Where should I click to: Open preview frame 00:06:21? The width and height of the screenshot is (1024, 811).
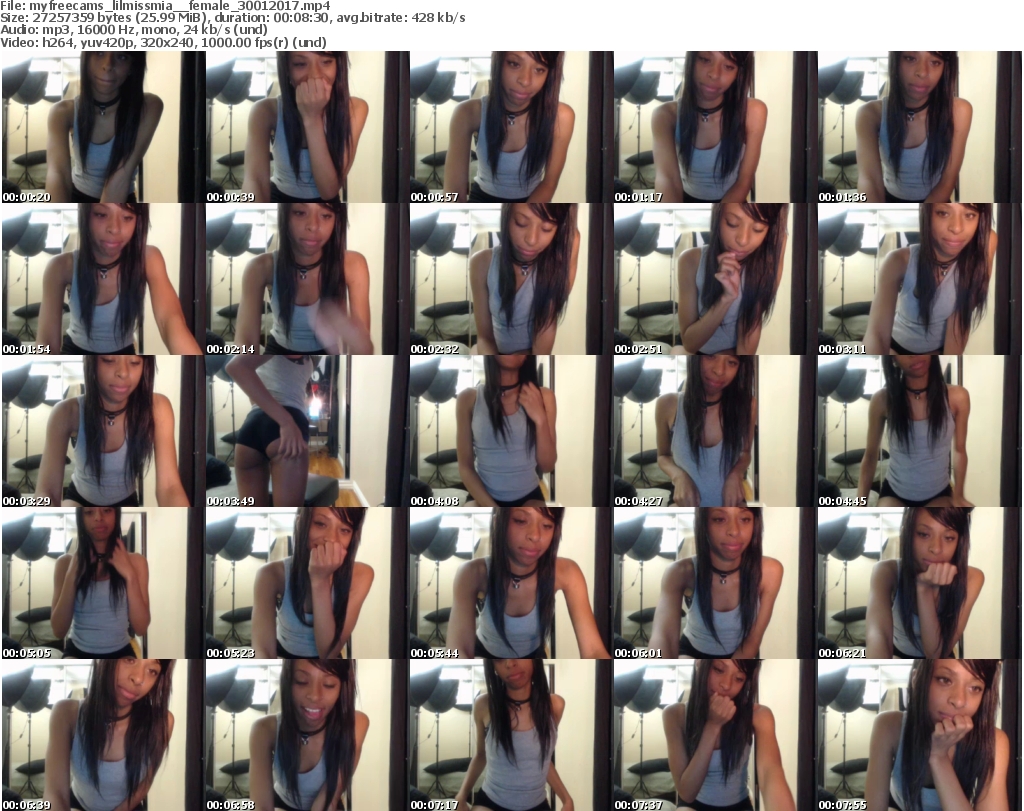(920, 583)
